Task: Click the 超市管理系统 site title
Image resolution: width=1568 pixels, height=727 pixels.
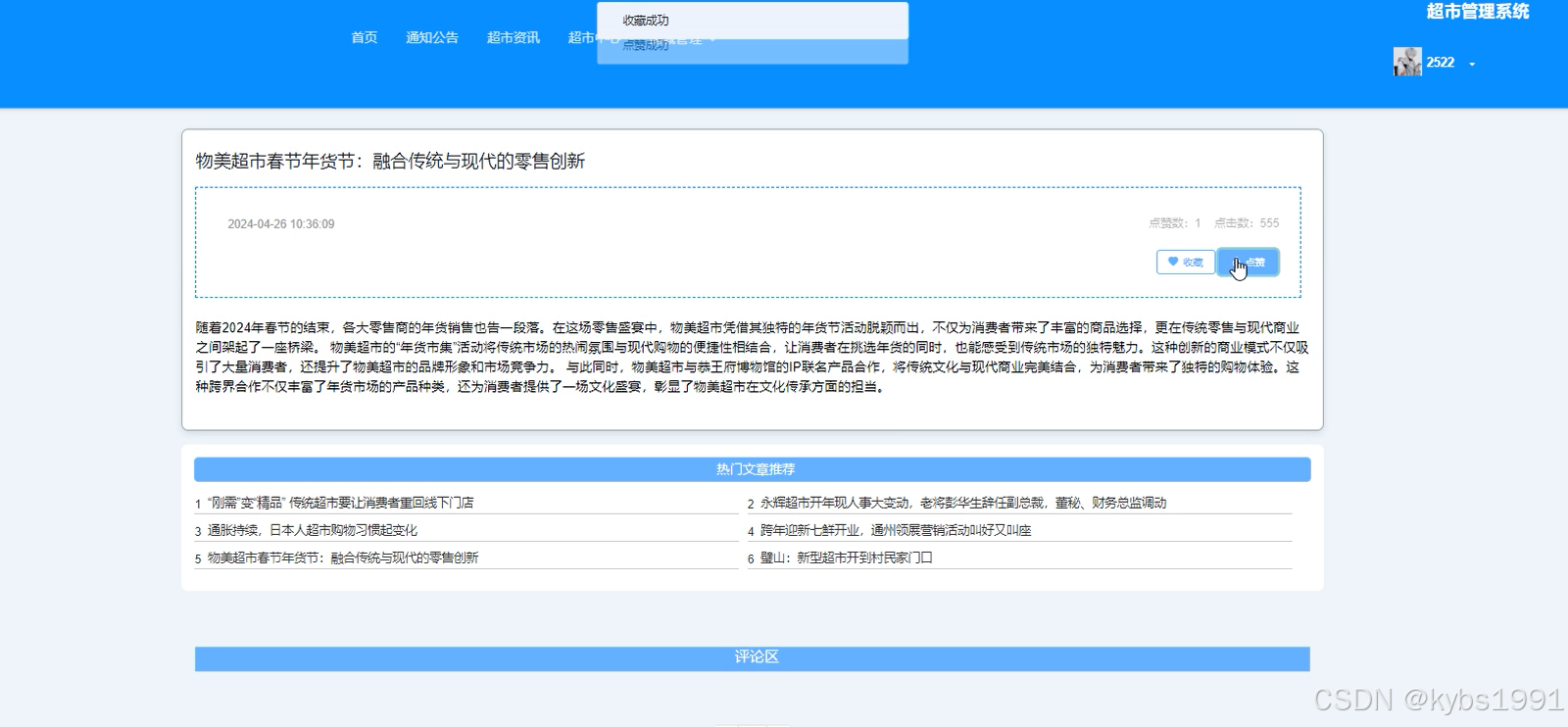Action: point(1478,12)
